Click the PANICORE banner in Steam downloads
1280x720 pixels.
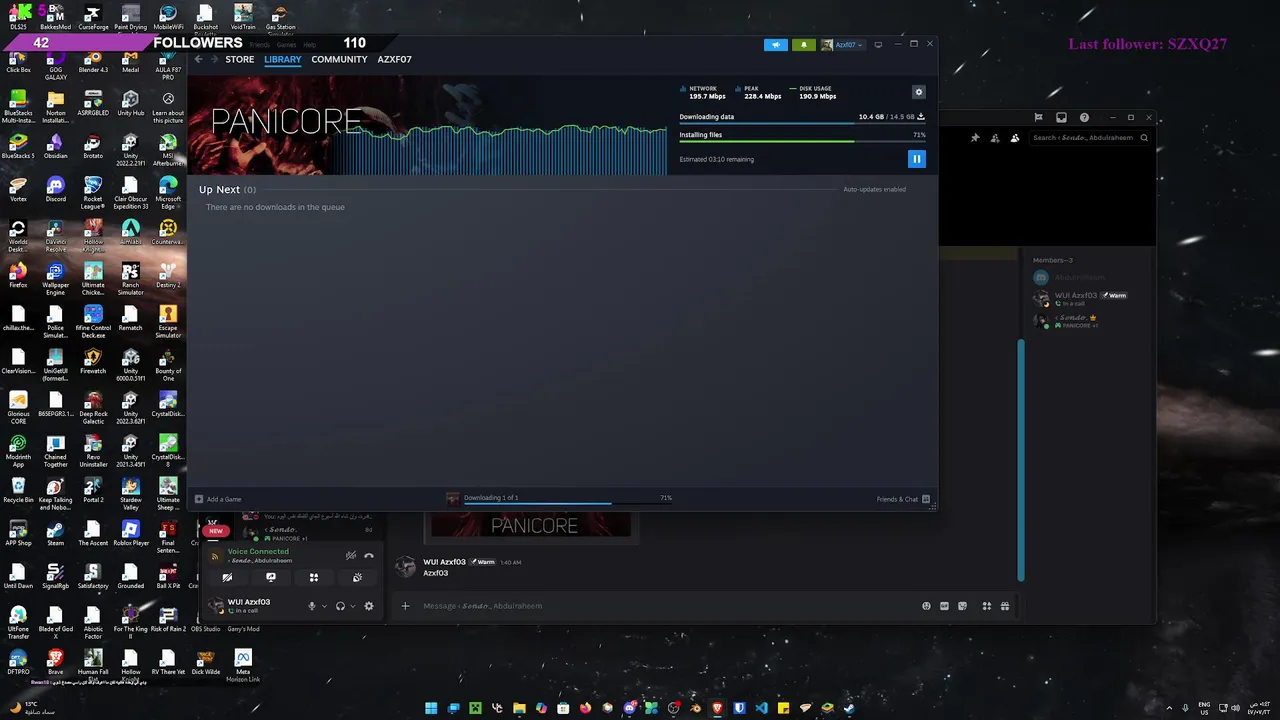(426, 125)
